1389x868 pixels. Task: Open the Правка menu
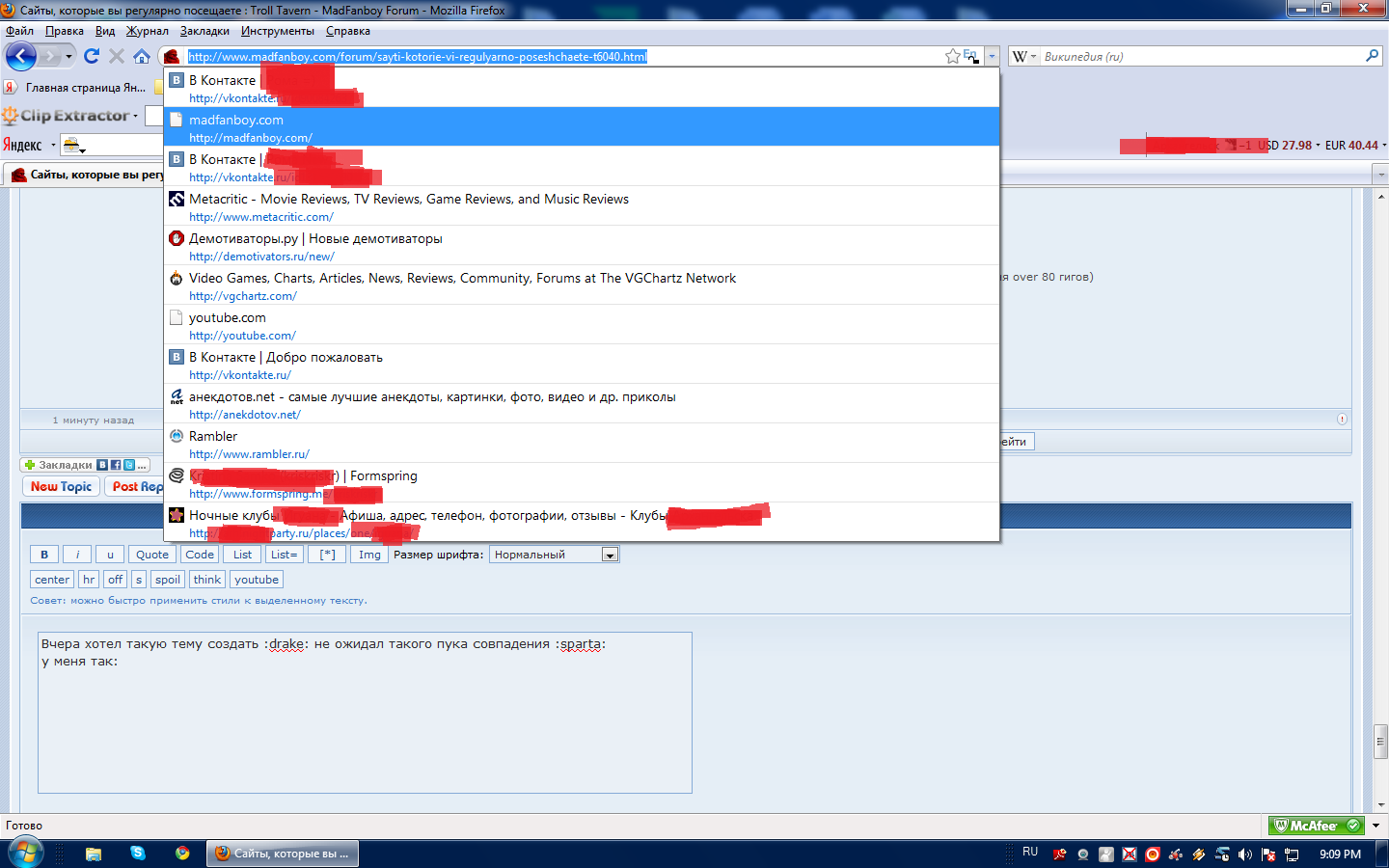pyautogui.click(x=65, y=31)
